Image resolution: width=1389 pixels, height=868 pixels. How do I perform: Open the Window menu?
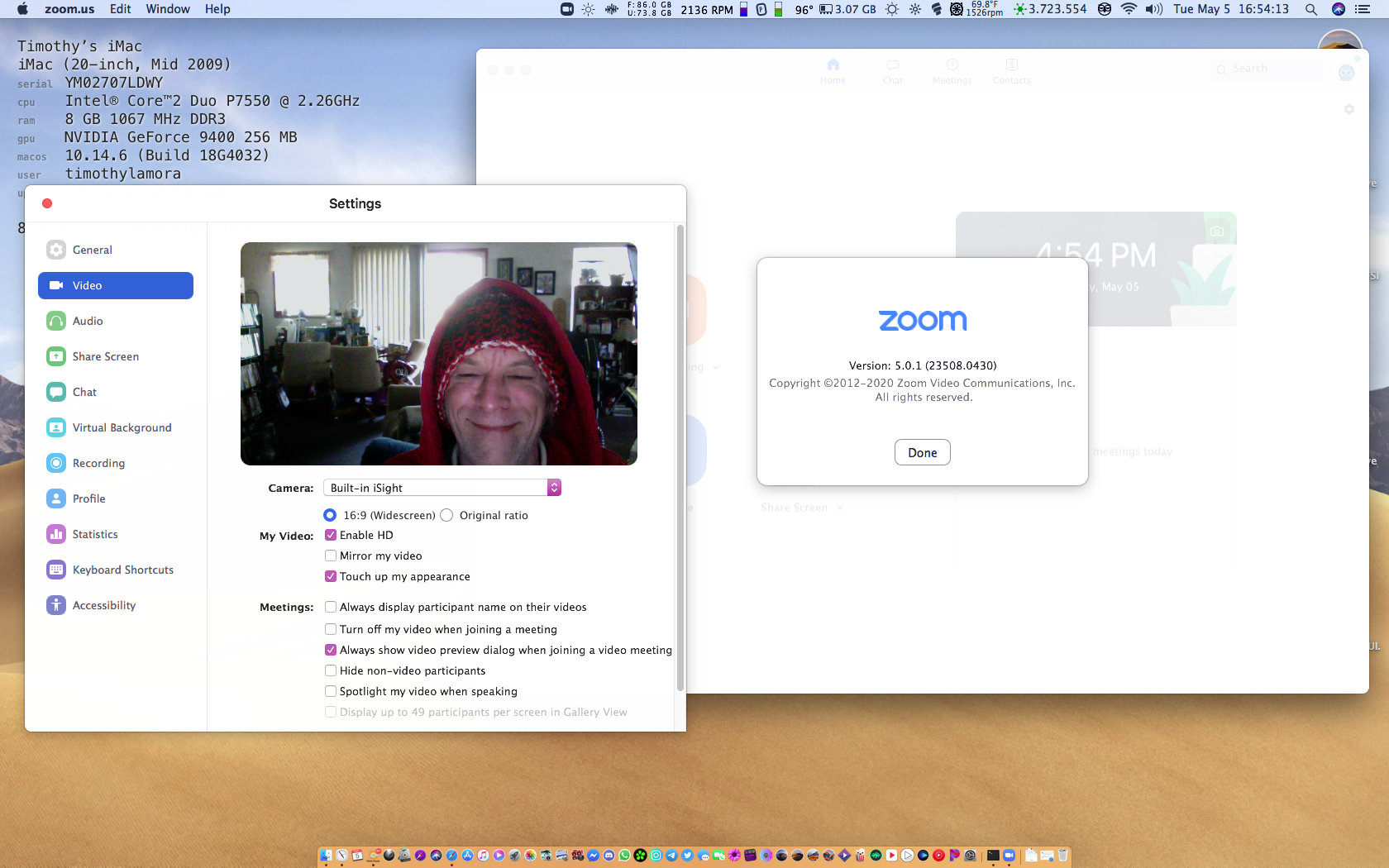pyautogui.click(x=168, y=9)
